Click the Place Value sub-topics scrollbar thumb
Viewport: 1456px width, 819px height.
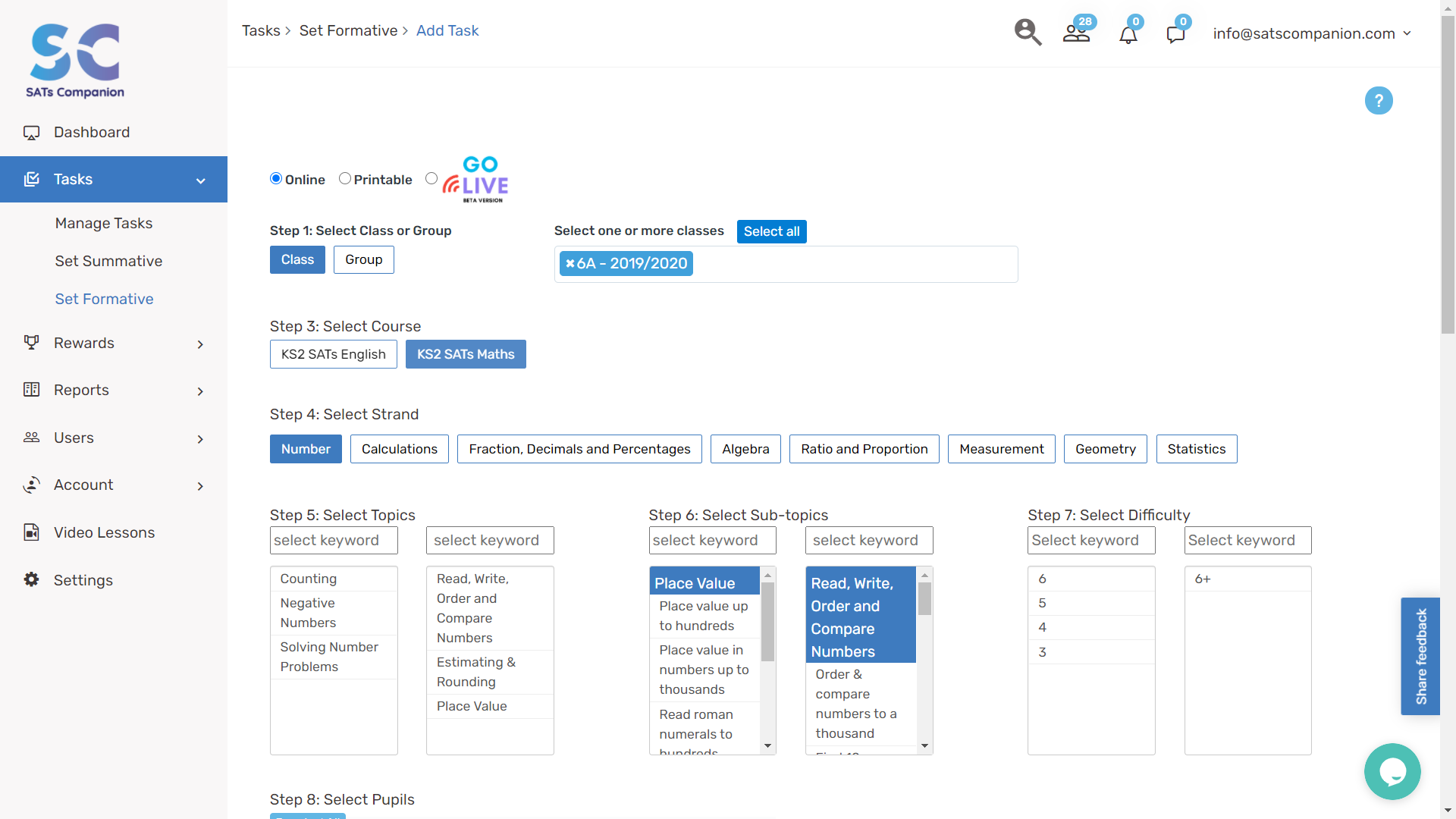pos(767,622)
